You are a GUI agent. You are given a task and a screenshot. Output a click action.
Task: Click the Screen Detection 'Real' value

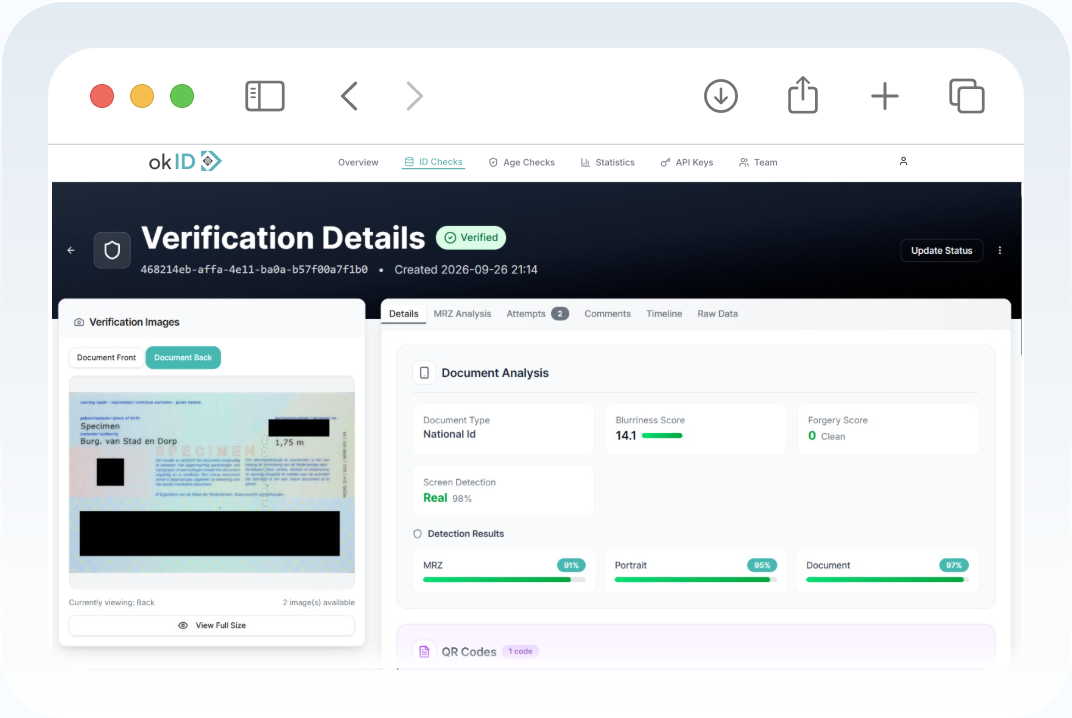(x=435, y=498)
